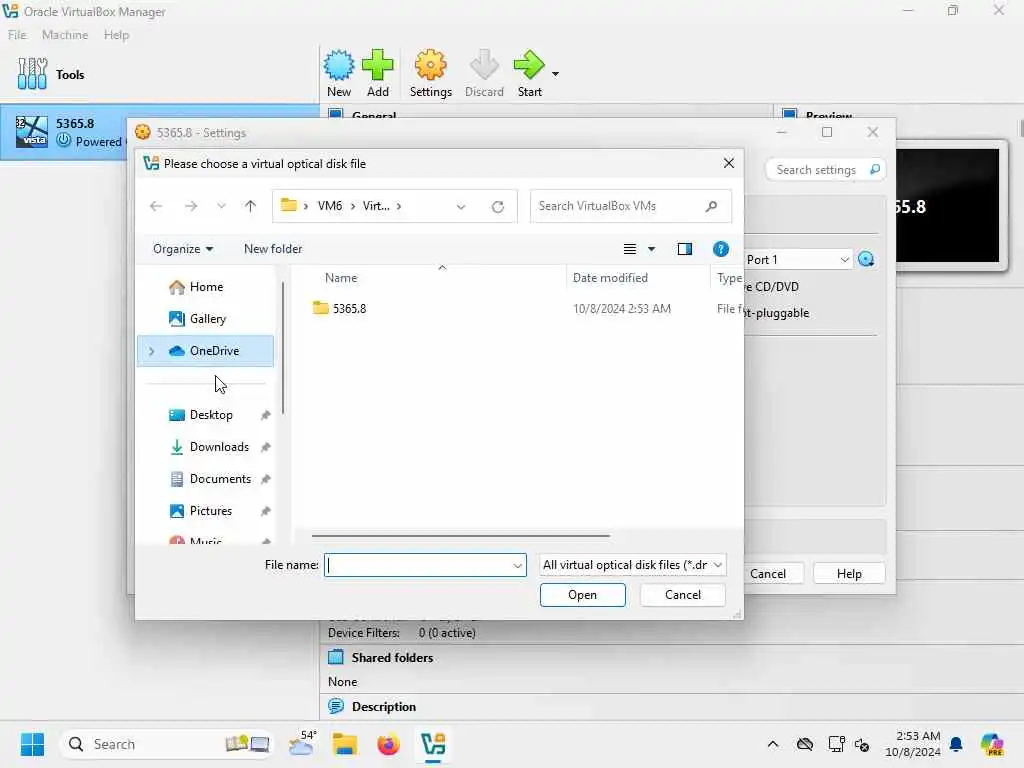Open the File name dropdown arrow
Screen dimensions: 1024x768
click(518, 566)
